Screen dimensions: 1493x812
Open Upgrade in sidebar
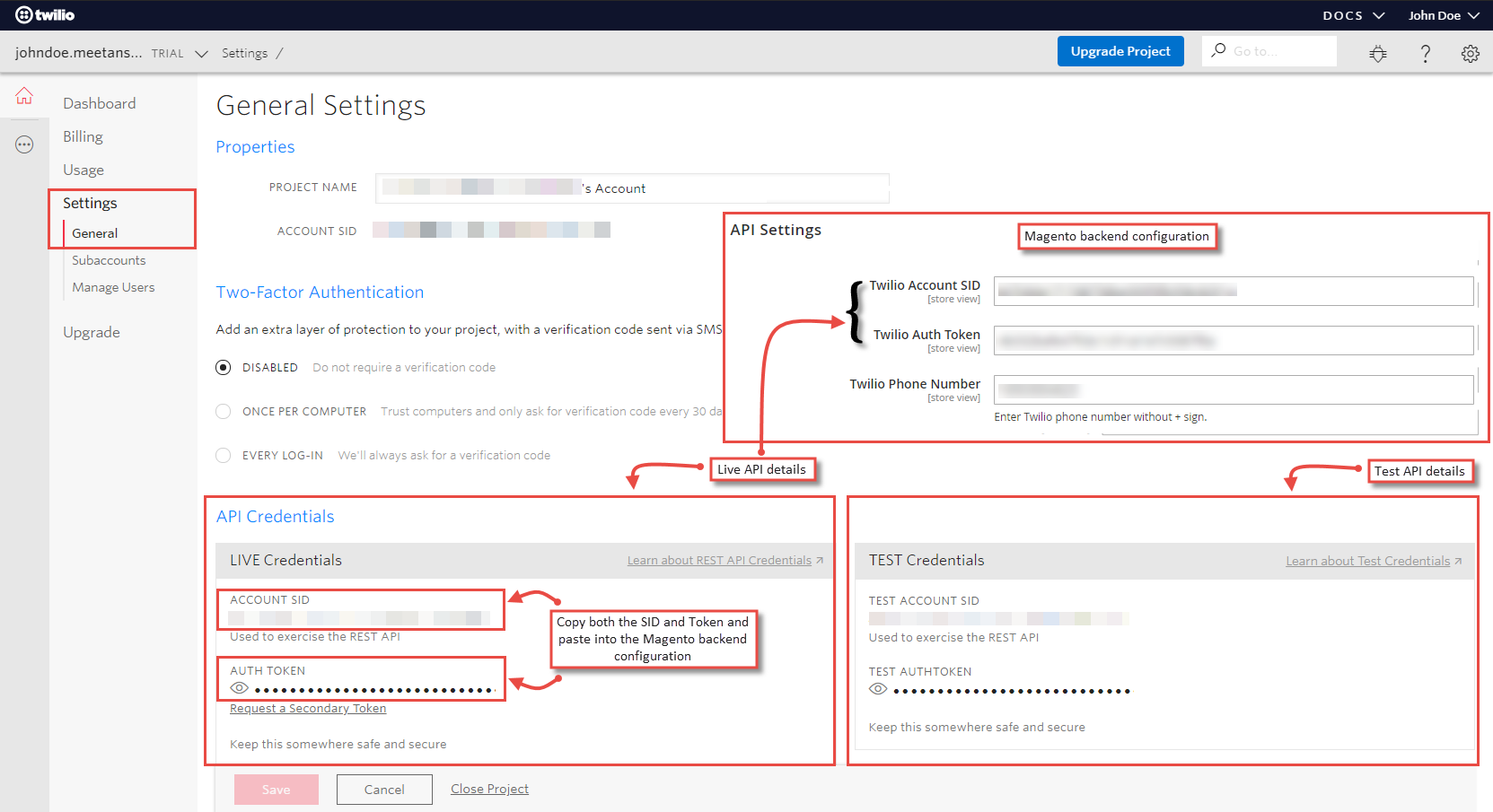pos(92,332)
